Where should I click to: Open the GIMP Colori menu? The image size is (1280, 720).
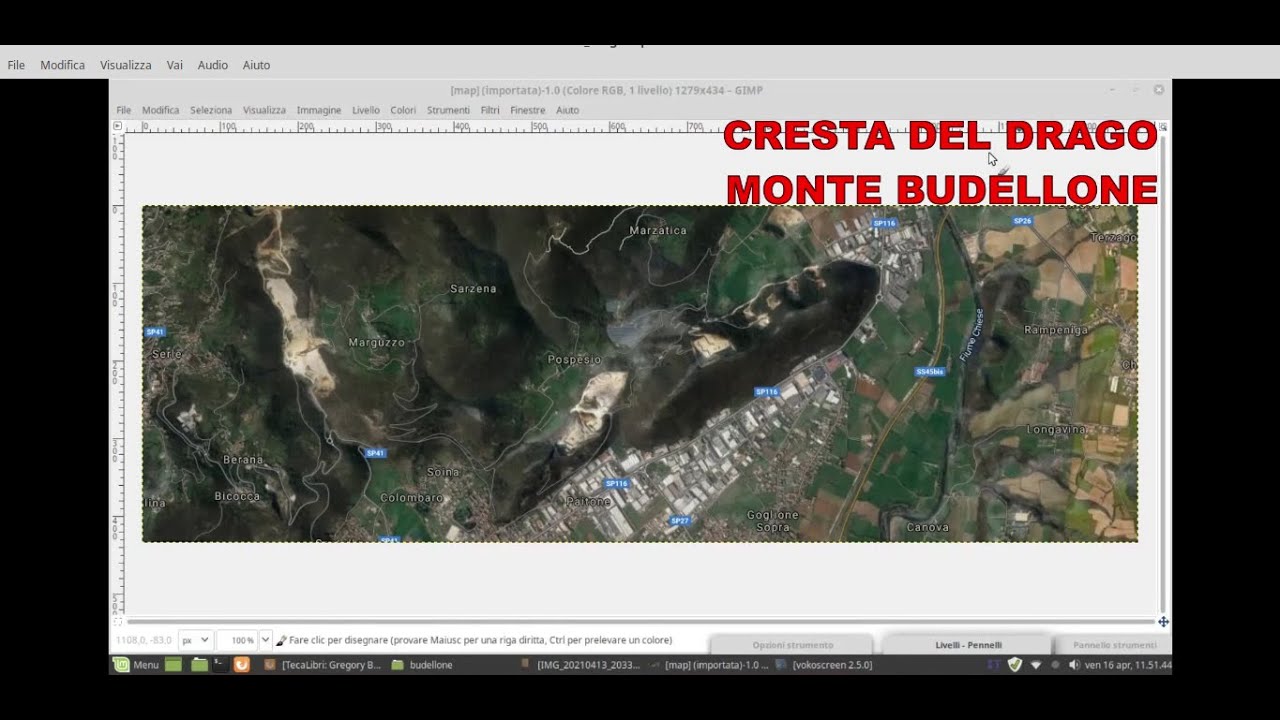(403, 110)
